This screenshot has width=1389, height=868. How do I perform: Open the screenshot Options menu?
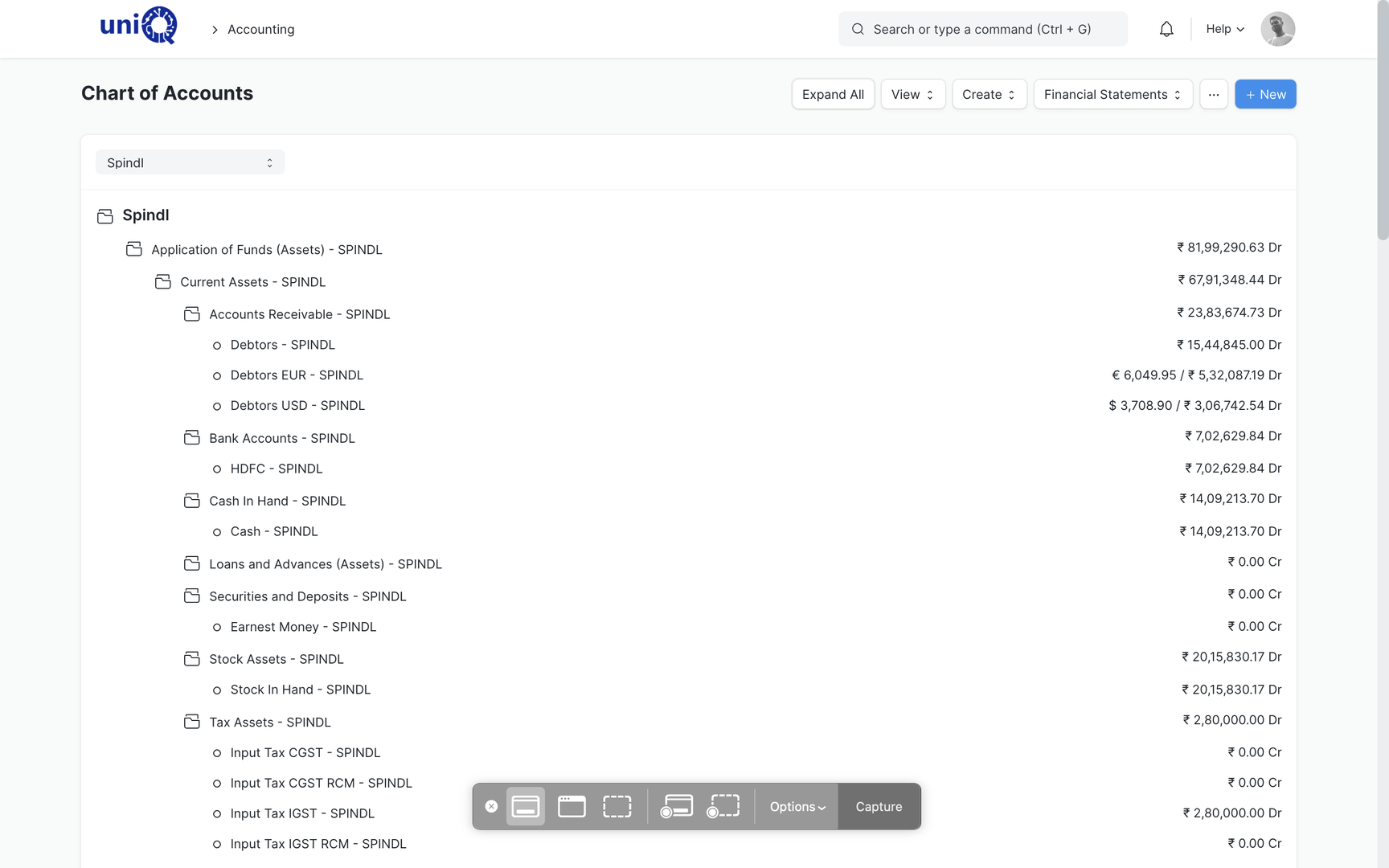click(x=797, y=806)
